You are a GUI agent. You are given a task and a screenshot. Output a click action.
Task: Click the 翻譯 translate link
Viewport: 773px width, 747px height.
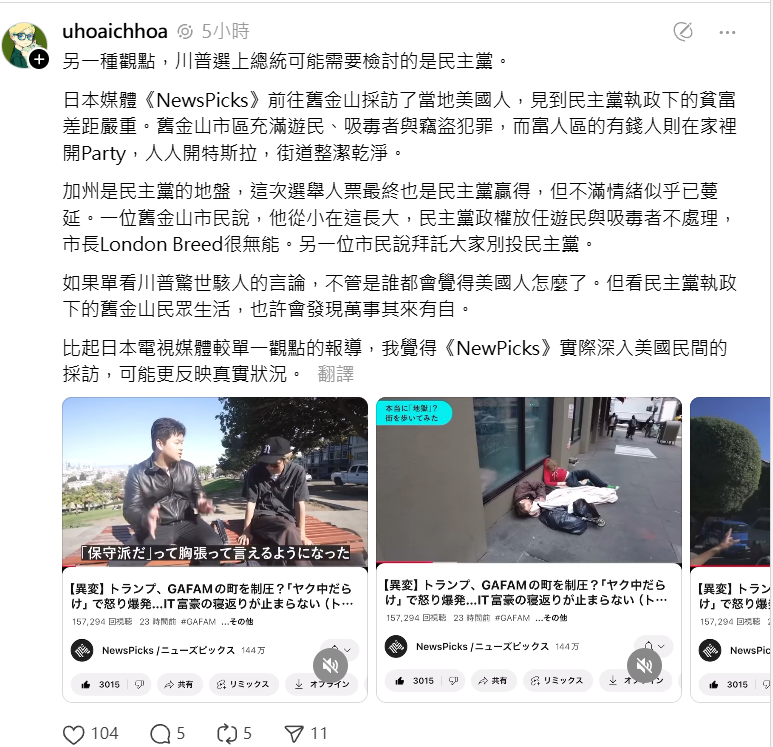click(336, 374)
